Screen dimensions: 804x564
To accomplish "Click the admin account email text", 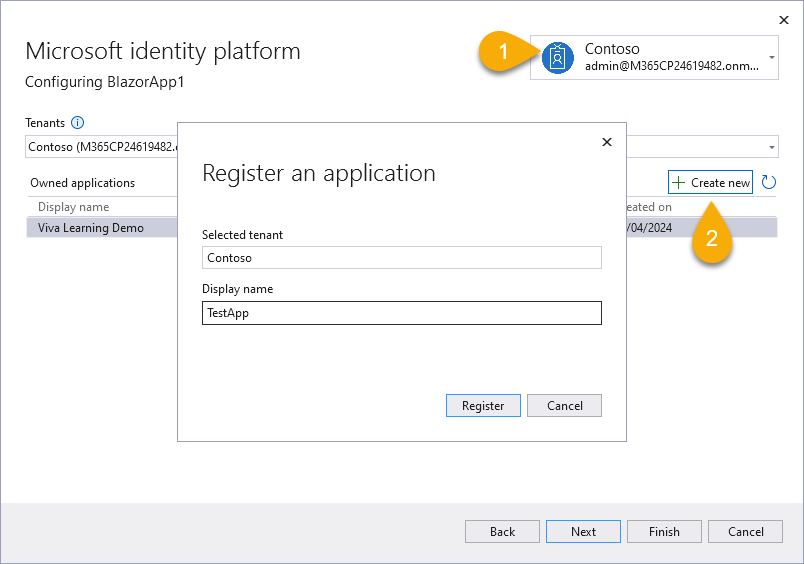I will tap(671, 66).
